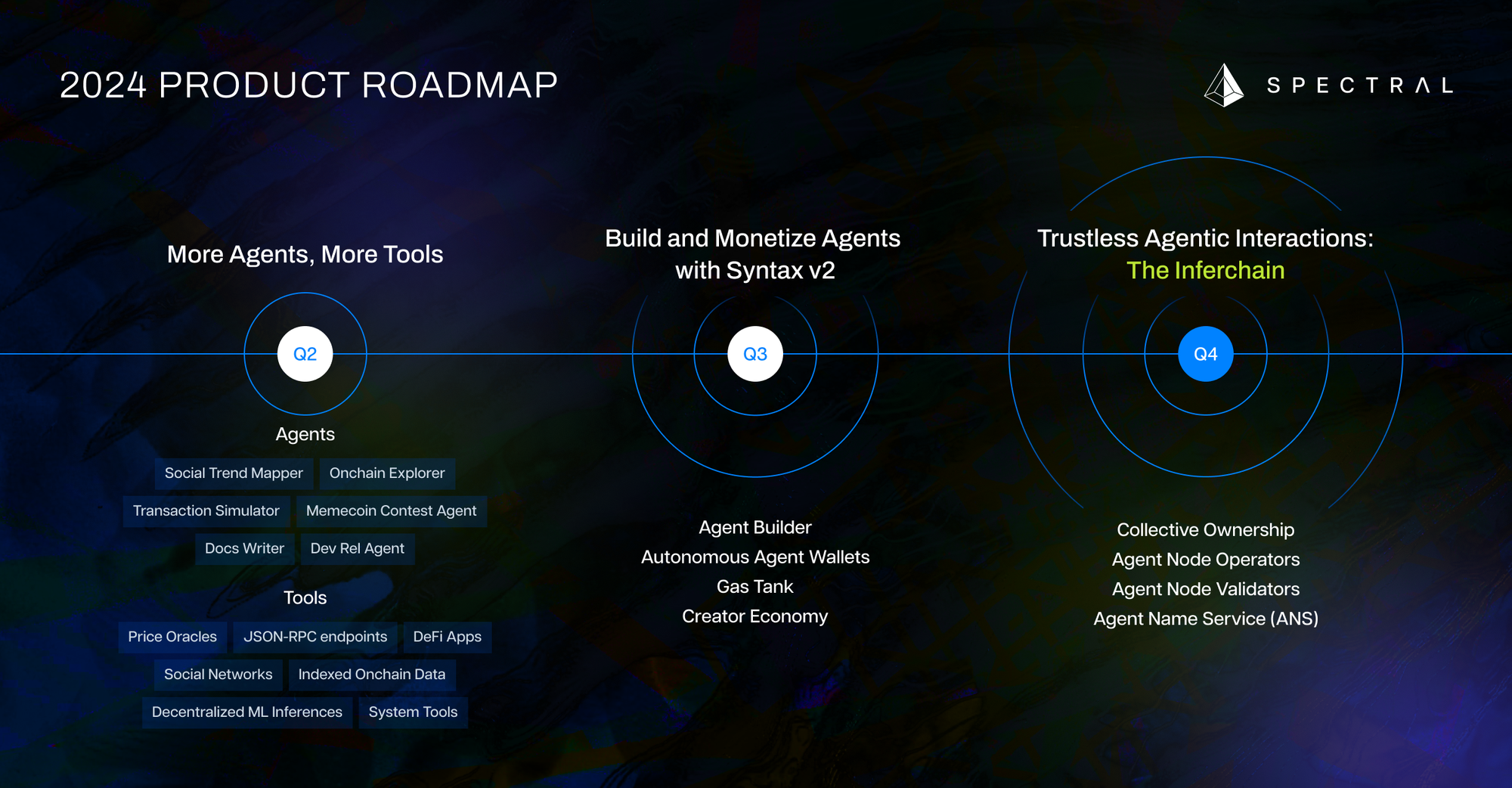Select the Memecoin Contest Agent tag

pyautogui.click(x=392, y=511)
